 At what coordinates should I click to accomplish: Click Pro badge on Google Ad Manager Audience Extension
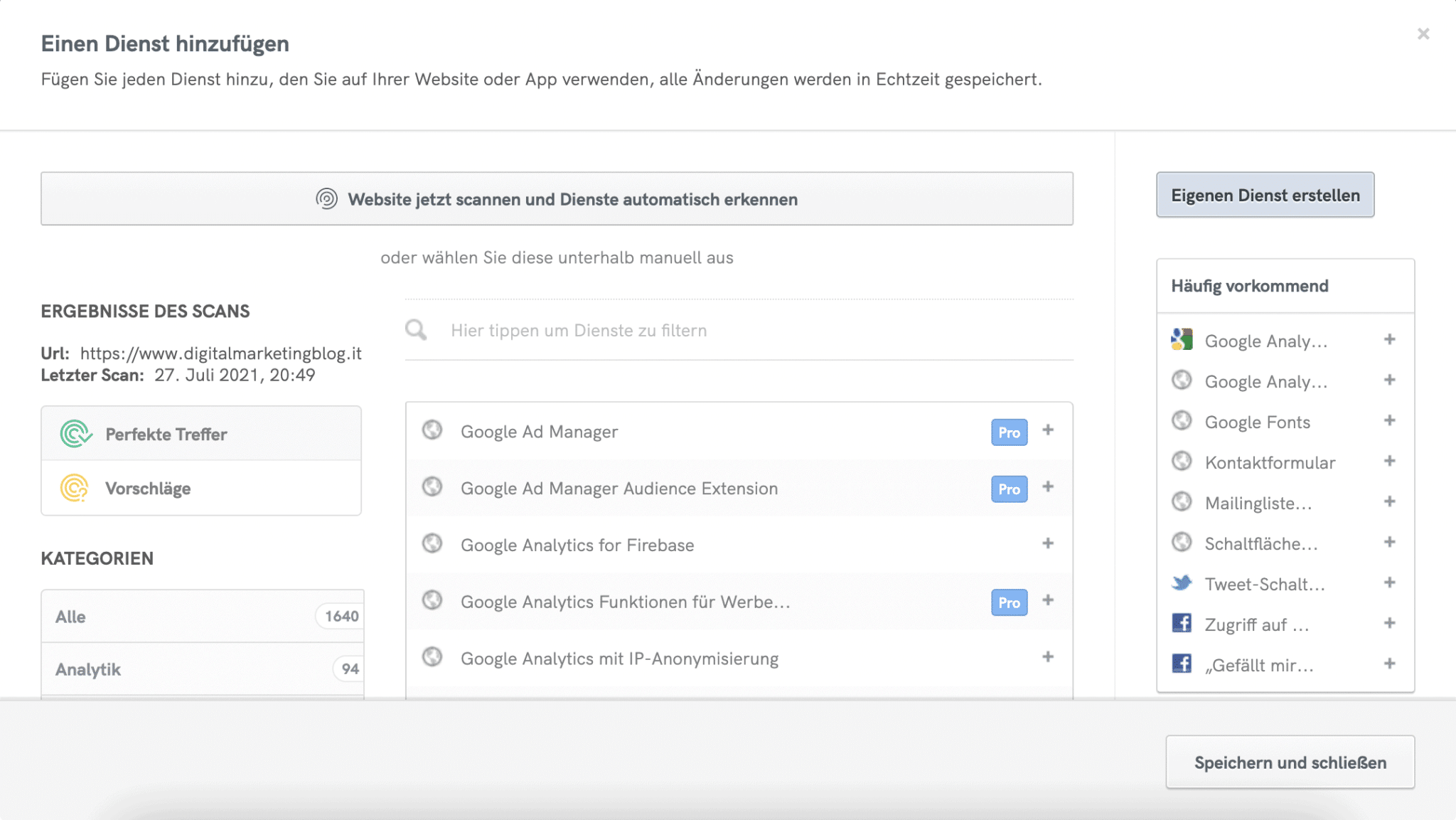1010,489
